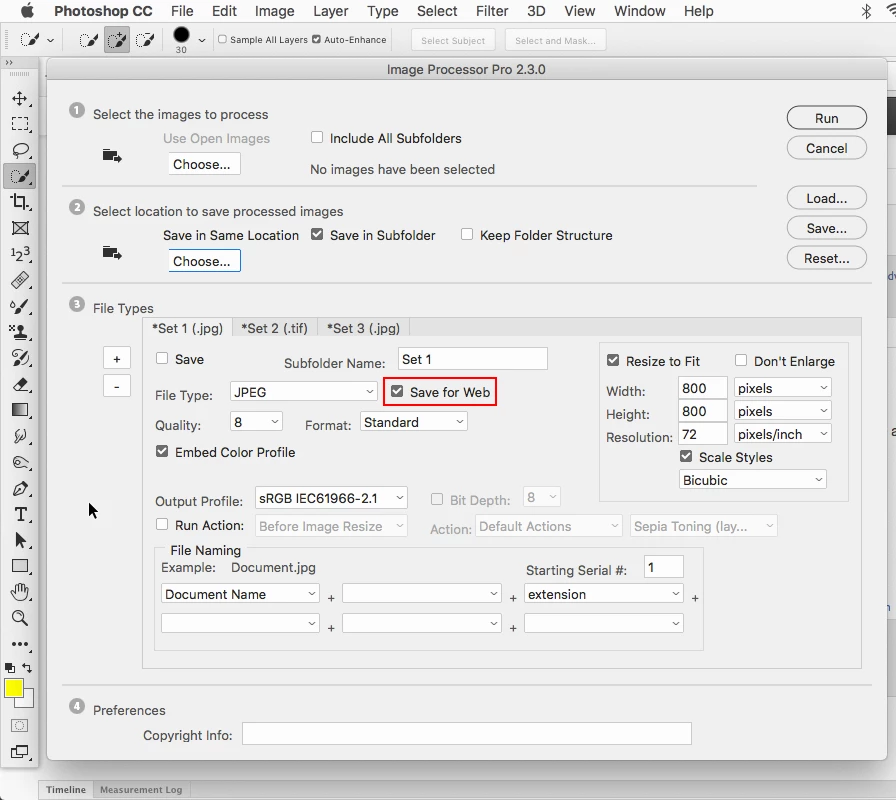Select the Smudge tool
This screenshot has height=800, width=896.
click(20, 436)
